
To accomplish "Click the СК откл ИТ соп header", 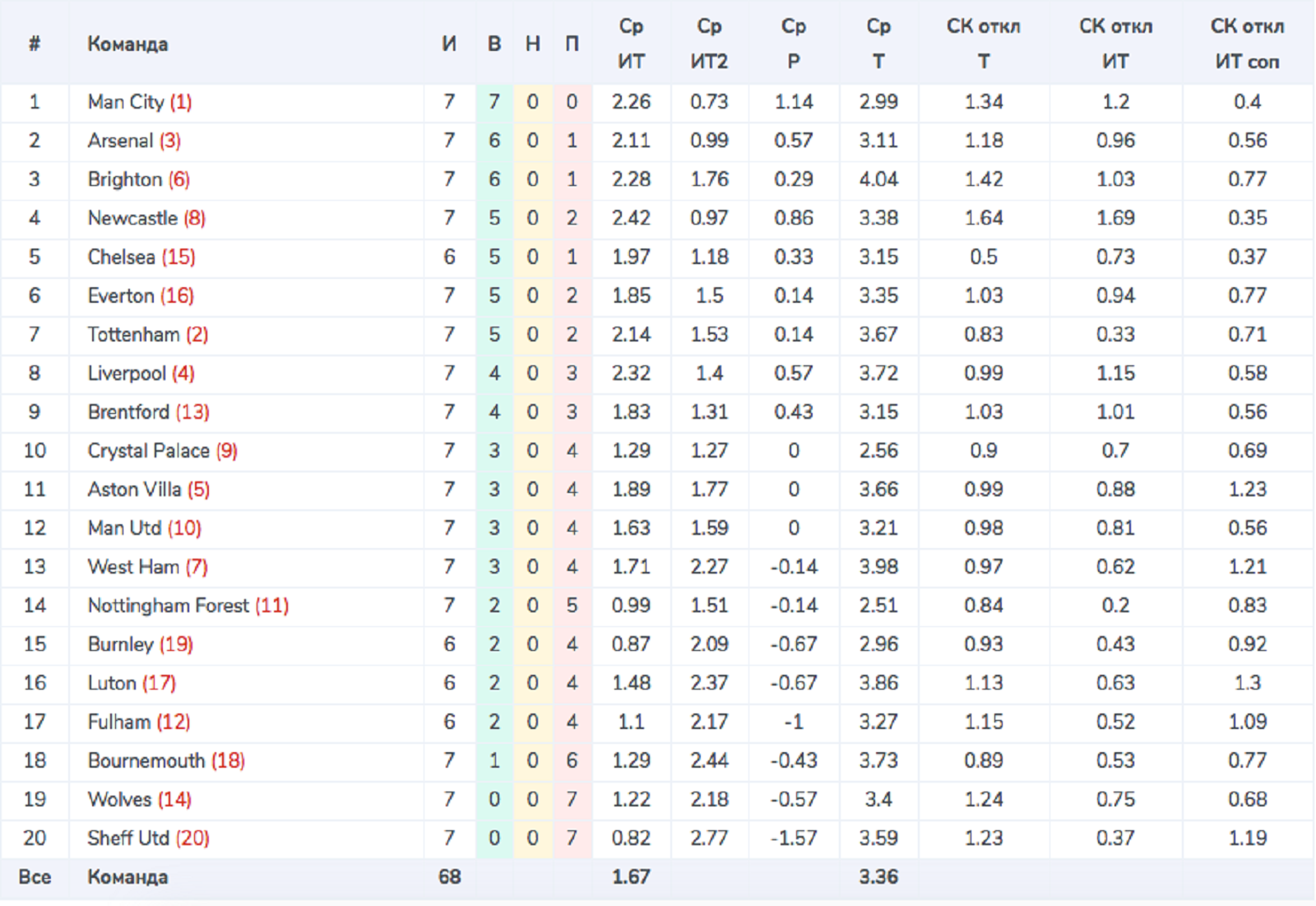I will [1247, 44].
